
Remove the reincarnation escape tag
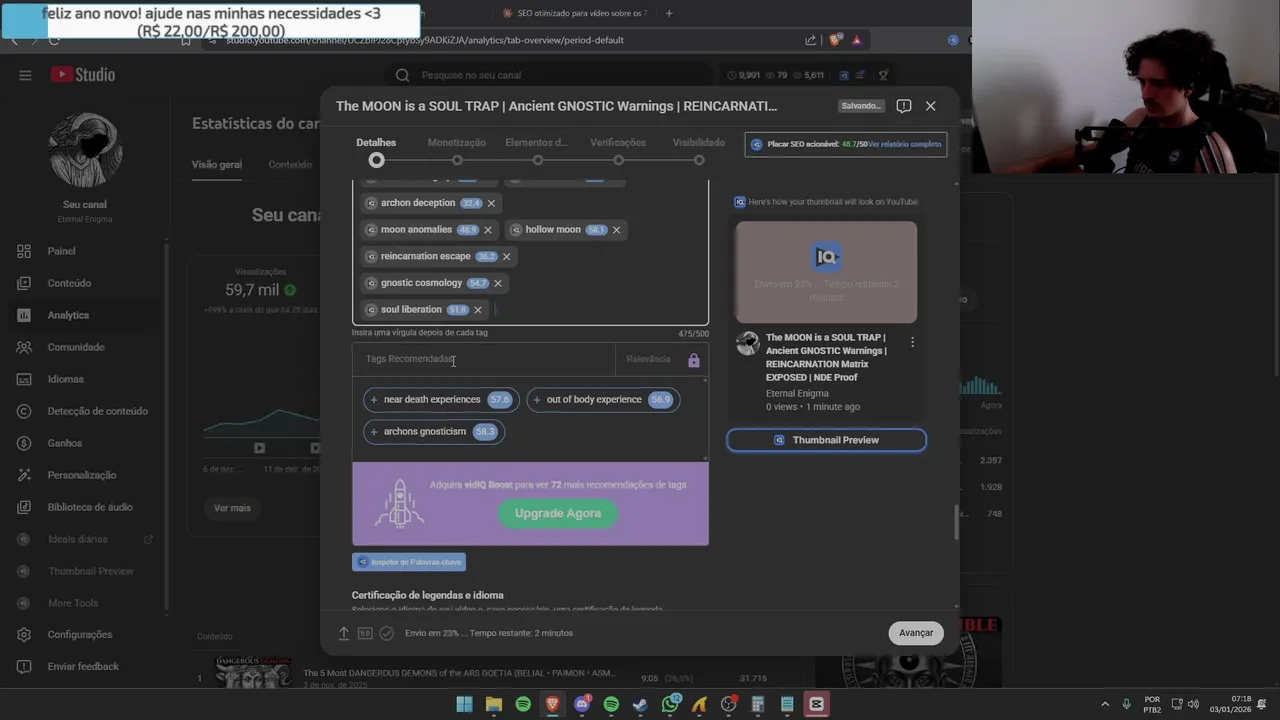click(x=506, y=256)
